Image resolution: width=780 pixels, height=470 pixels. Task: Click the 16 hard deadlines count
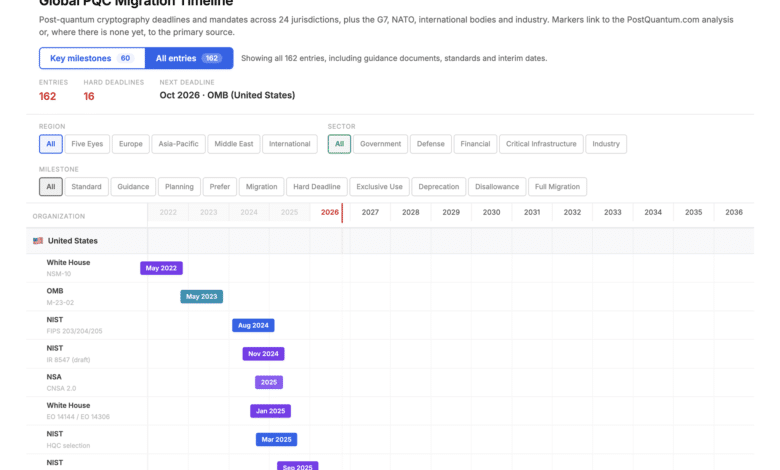point(89,96)
